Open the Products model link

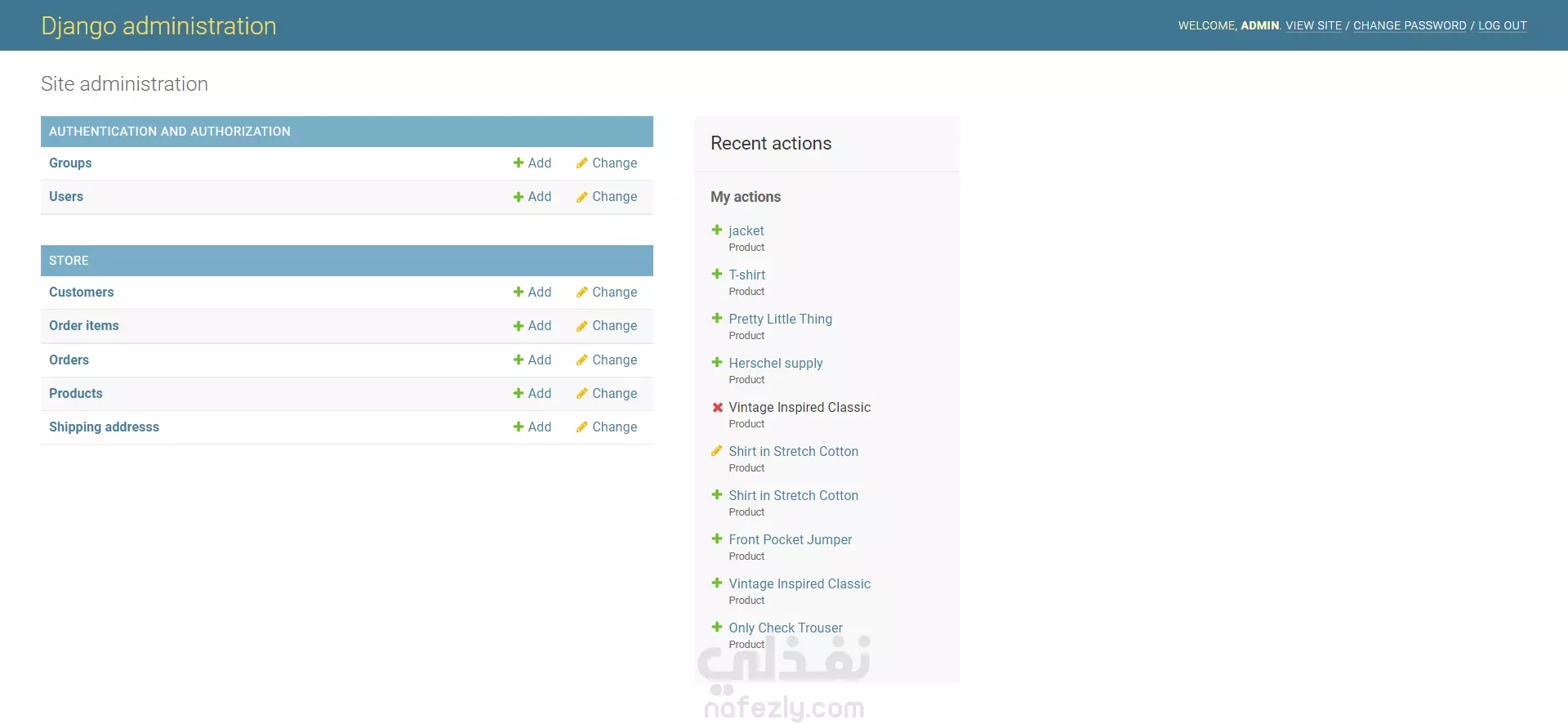[76, 393]
